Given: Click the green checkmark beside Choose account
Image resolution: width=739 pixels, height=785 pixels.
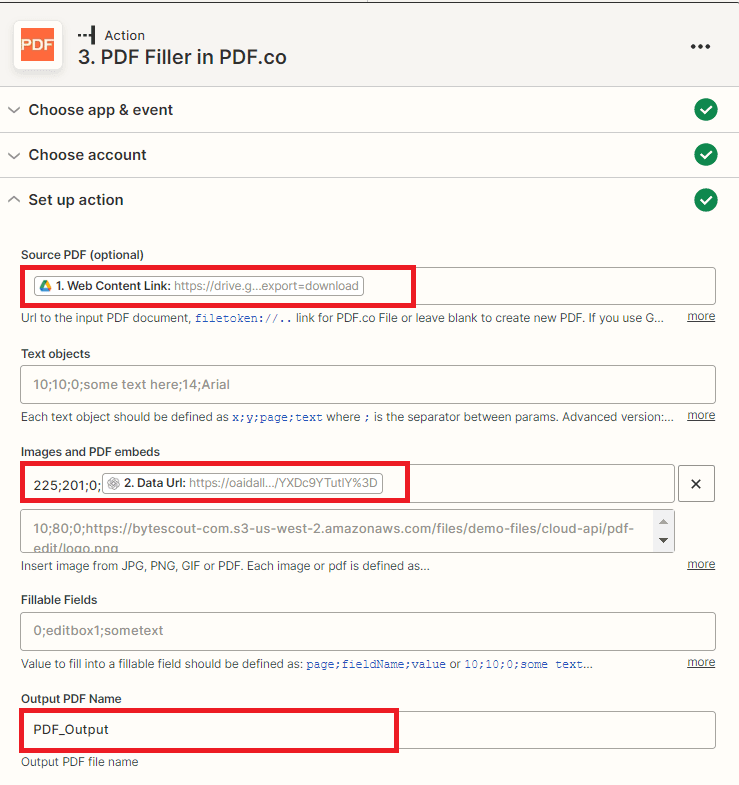Looking at the screenshot, I should coord(706,155).
